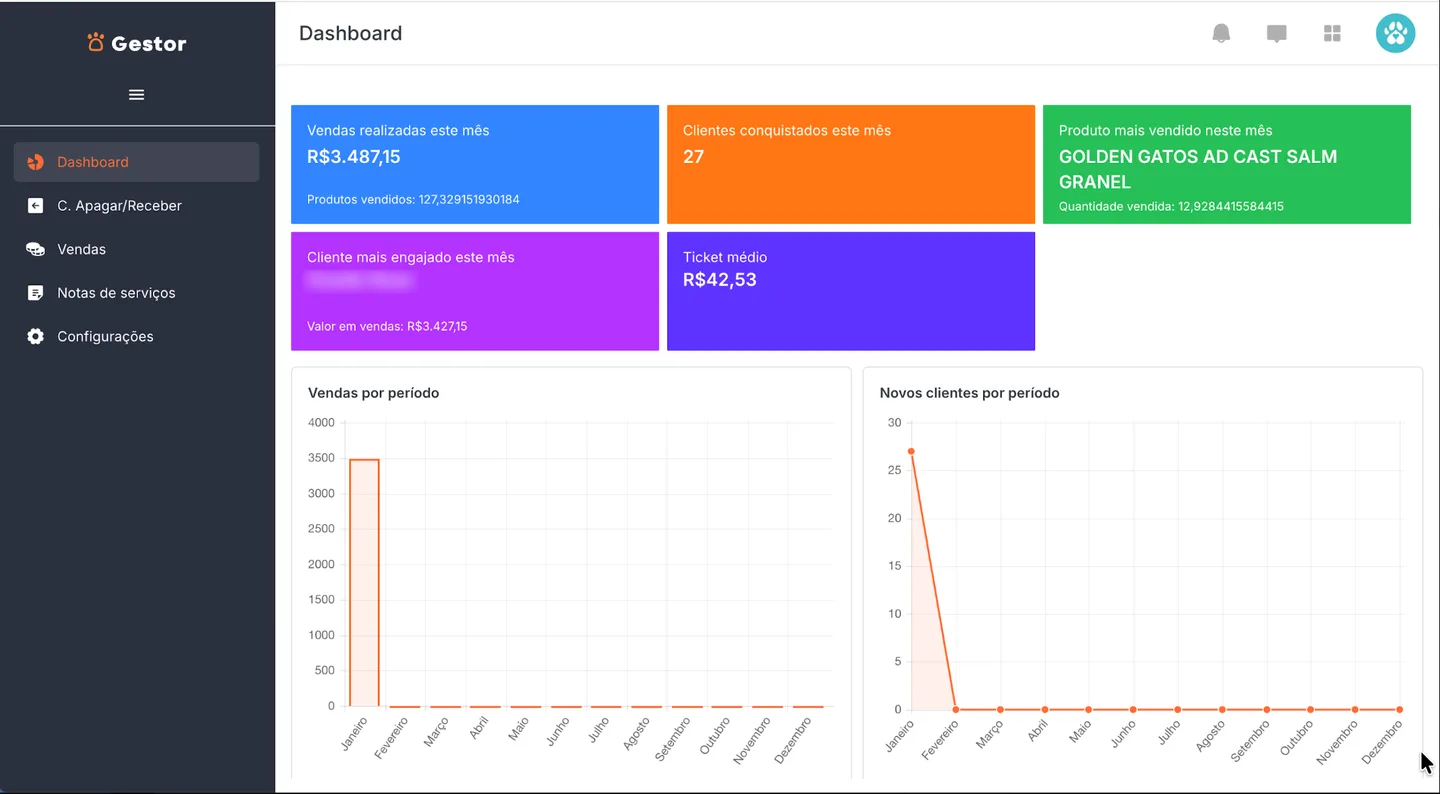Click the Notas de serviços document icon
Screen dimensions: 1440x794
35,293
